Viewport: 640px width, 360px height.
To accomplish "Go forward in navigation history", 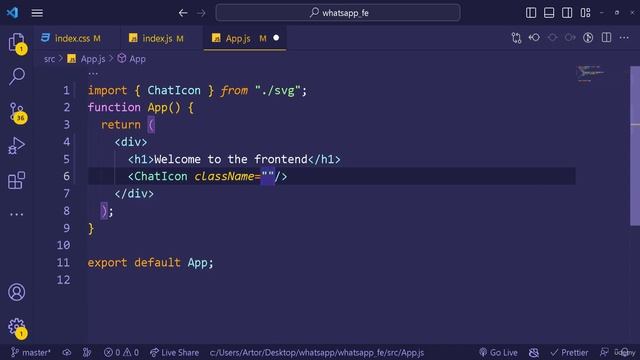I will click(x=201, y=13).
